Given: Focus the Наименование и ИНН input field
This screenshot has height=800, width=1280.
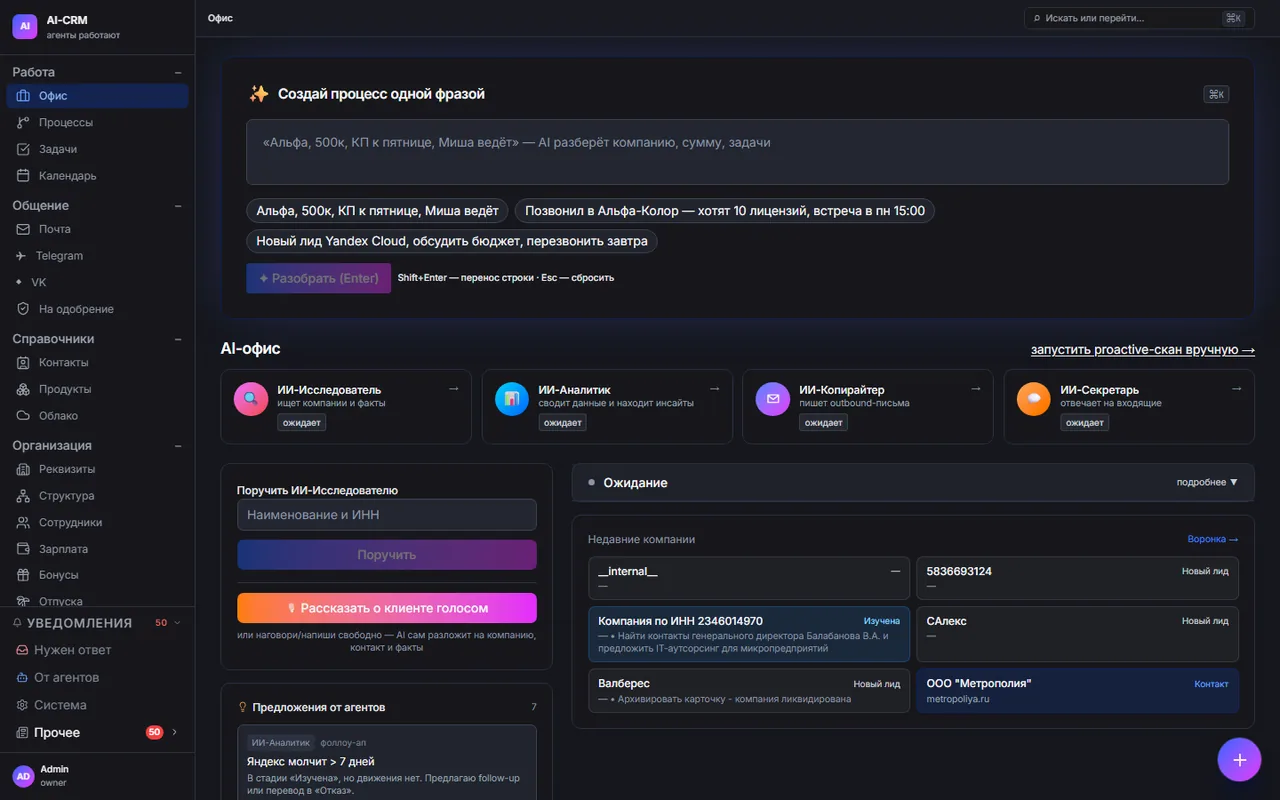Looking at the screenshot, I should (387, 515).
